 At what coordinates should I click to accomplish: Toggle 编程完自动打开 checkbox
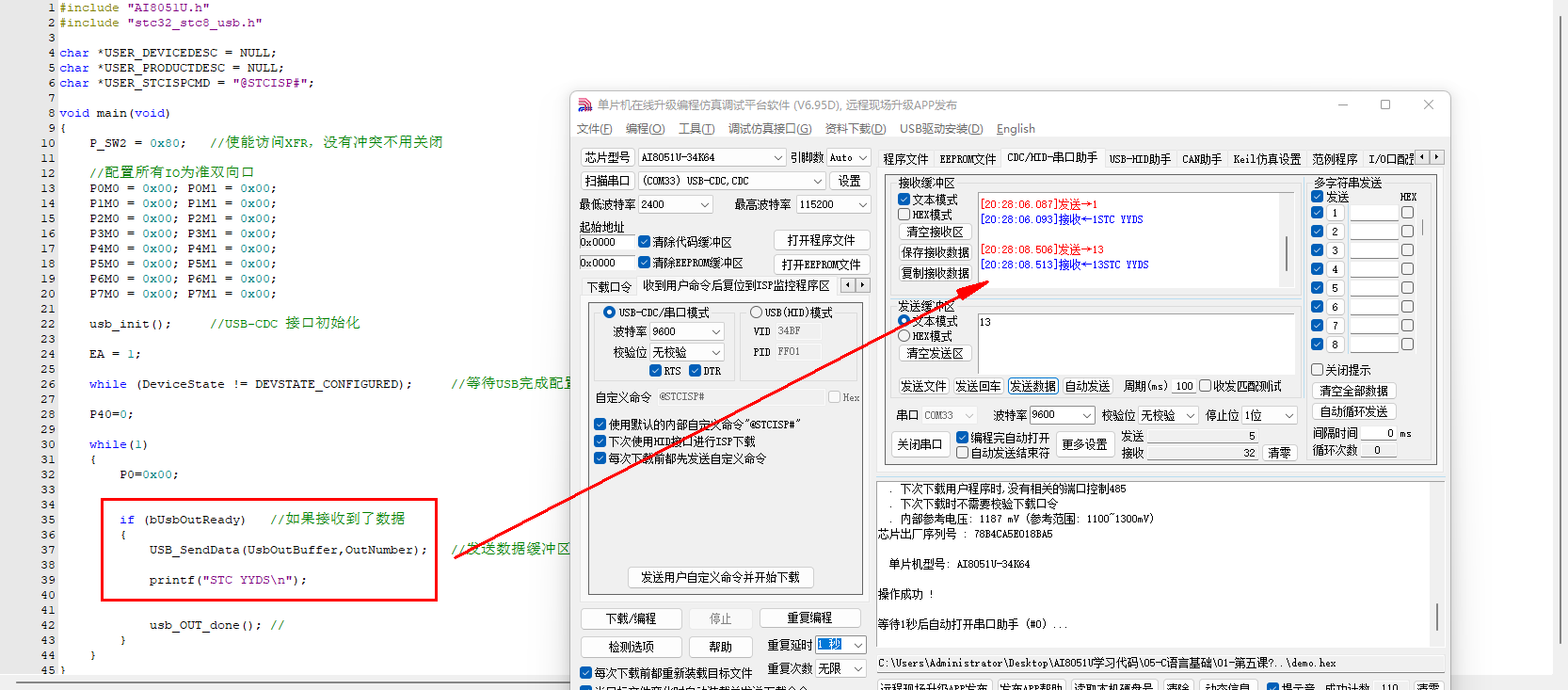(962, 438)
